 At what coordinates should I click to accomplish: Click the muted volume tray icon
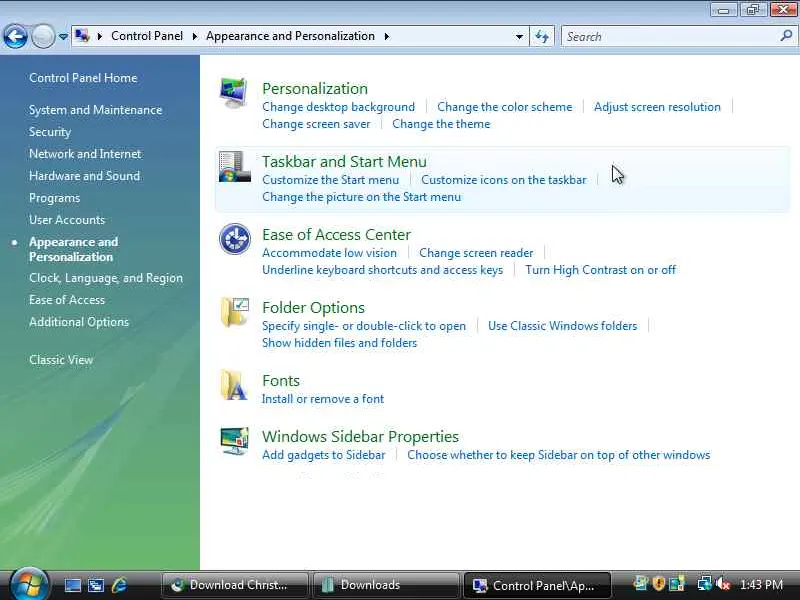pyautogui.click(x=723, y=584)
